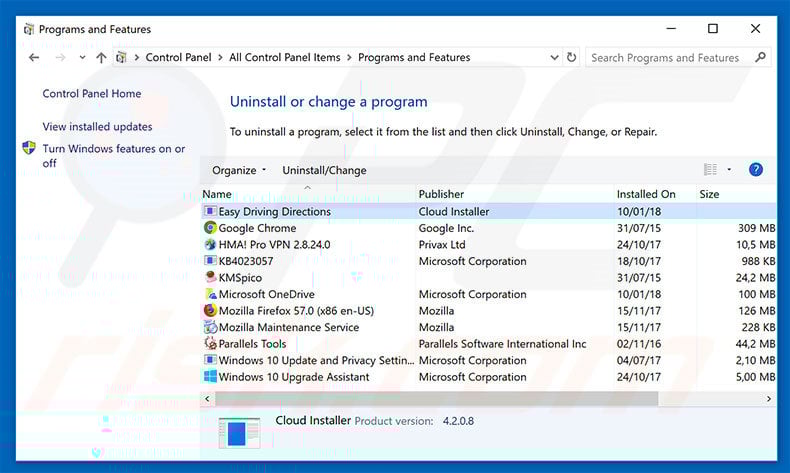790x473 pixels.
Task: Click All Control Panel Items breadcrumb
Action: (285, 57)
